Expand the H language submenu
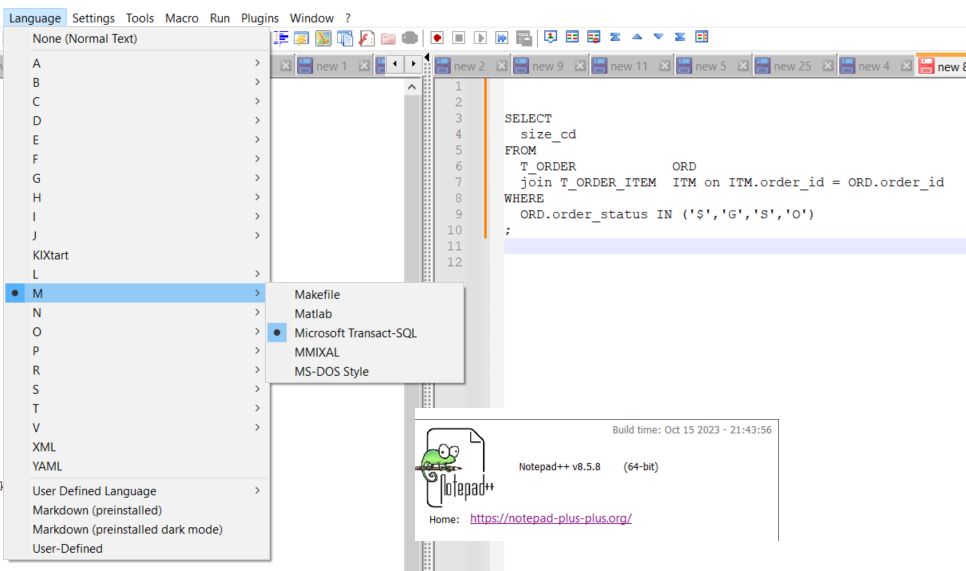Screen dimensions: 966x571 (x=137, y=198)
